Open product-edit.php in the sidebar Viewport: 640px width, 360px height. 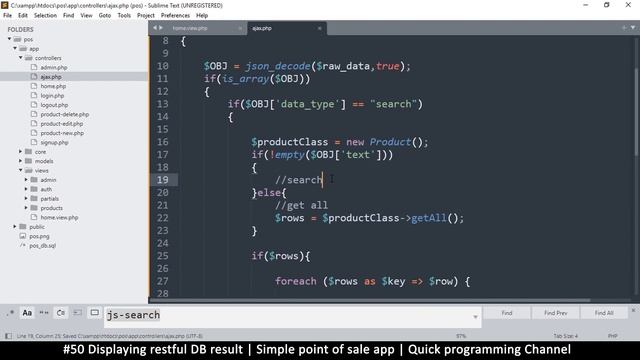click(x=62, y=124)
